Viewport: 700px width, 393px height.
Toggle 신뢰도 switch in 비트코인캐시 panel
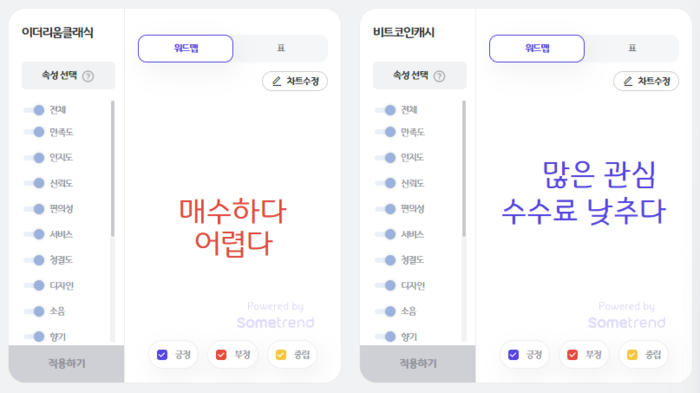coord(385,183)
